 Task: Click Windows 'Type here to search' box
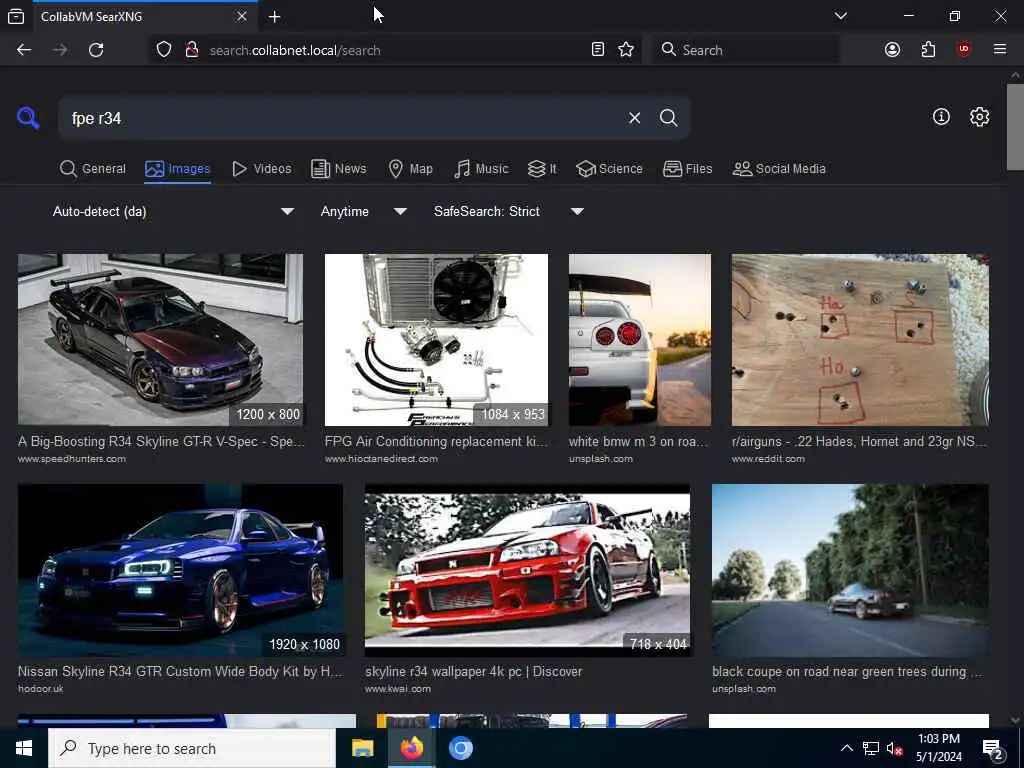(x=192, y=748)
